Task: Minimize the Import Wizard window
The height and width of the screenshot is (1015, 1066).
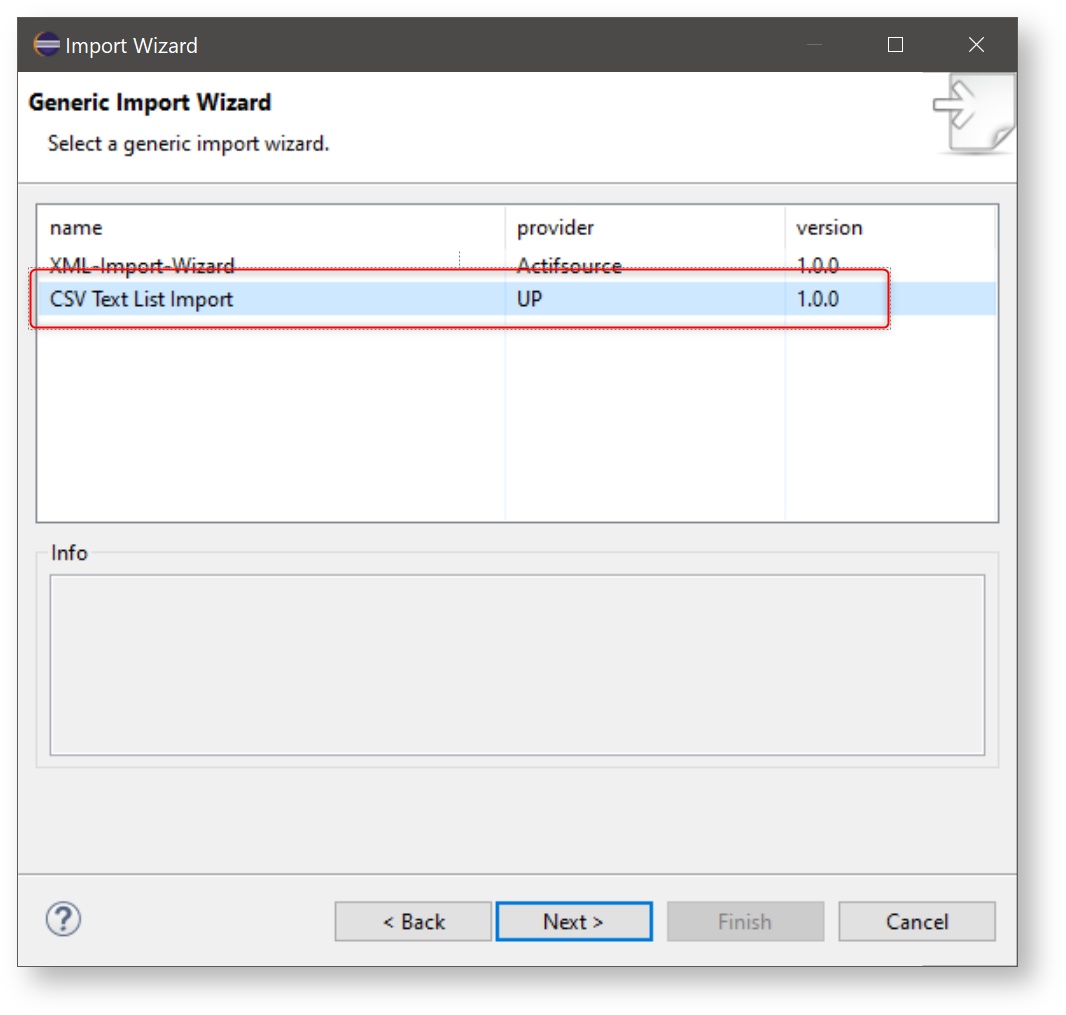Action: (815, 45)
